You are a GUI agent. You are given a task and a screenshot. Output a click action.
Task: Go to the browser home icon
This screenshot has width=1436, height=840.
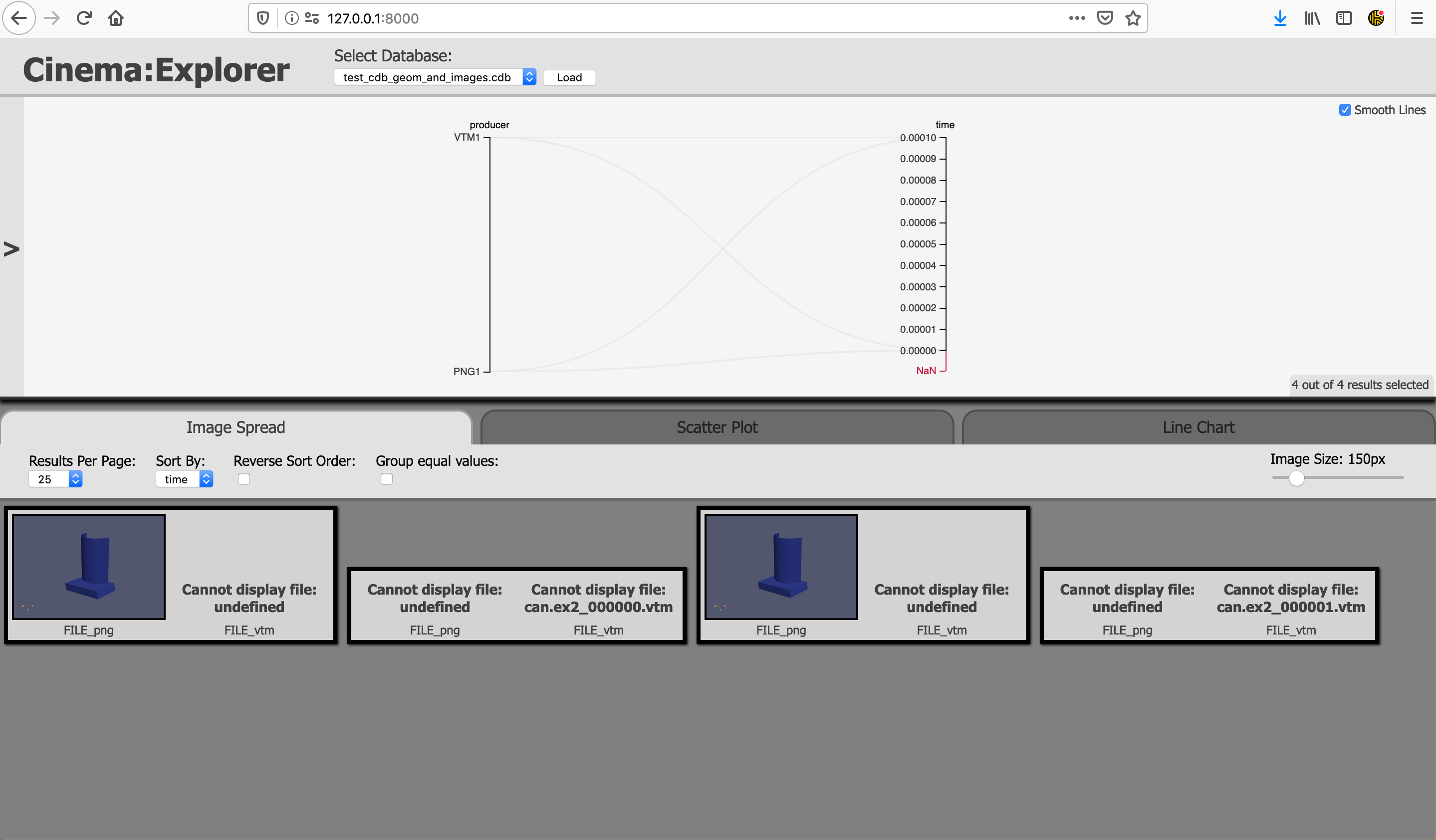(116, 18)
